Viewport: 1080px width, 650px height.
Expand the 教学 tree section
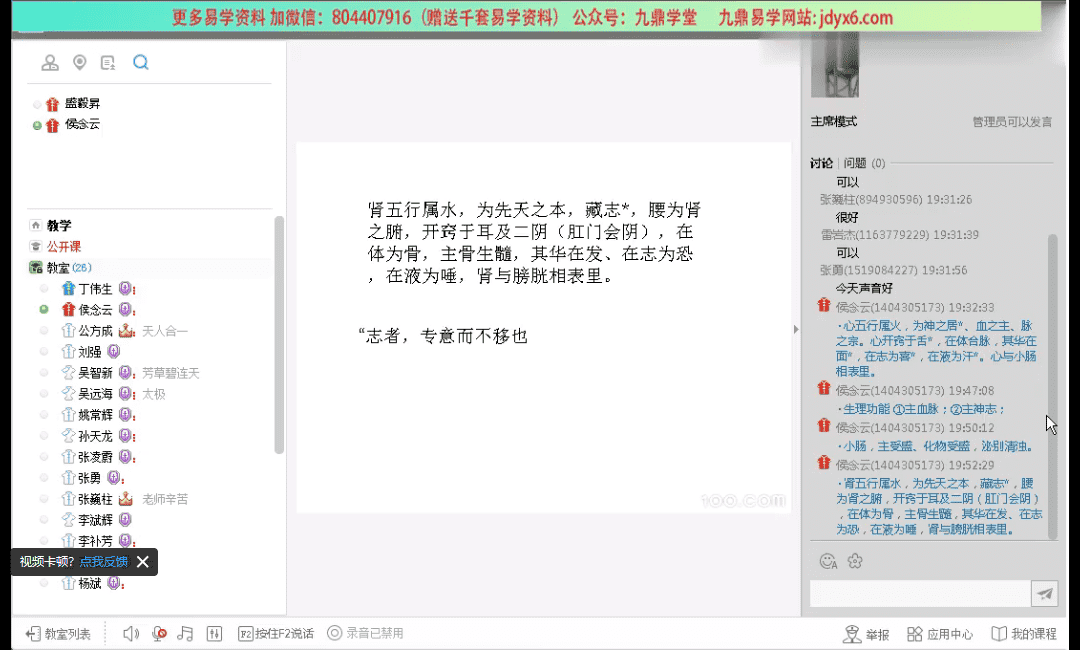(58, 225)
